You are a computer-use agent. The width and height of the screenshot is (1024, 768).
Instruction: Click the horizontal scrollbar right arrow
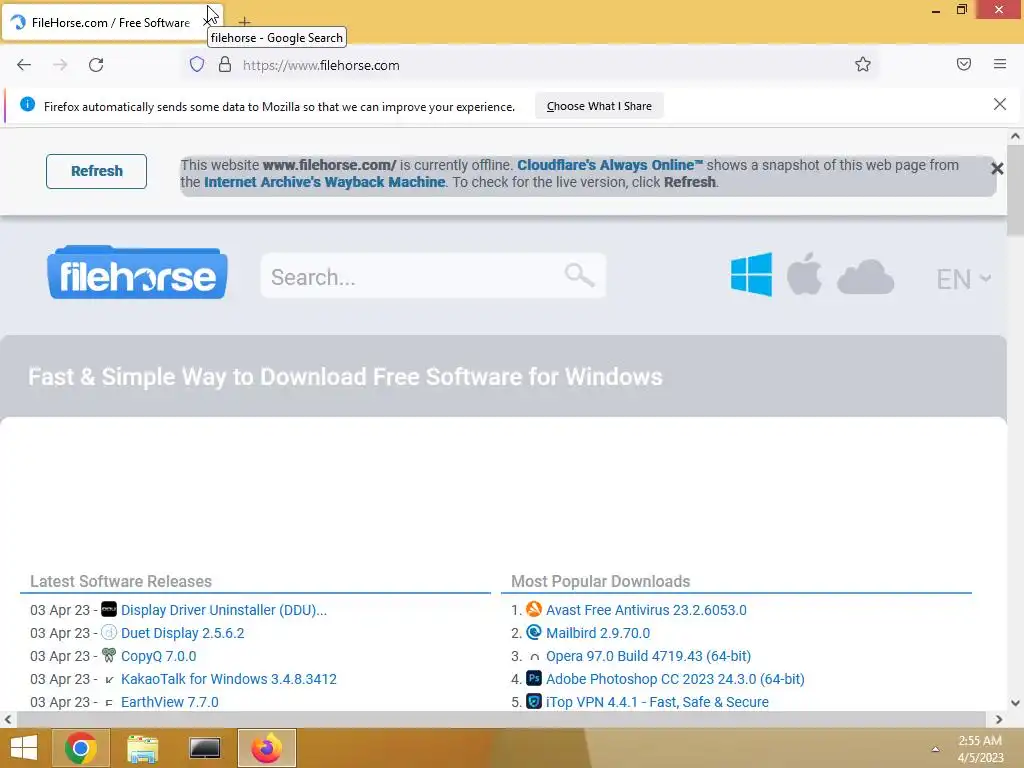(999, 720)
